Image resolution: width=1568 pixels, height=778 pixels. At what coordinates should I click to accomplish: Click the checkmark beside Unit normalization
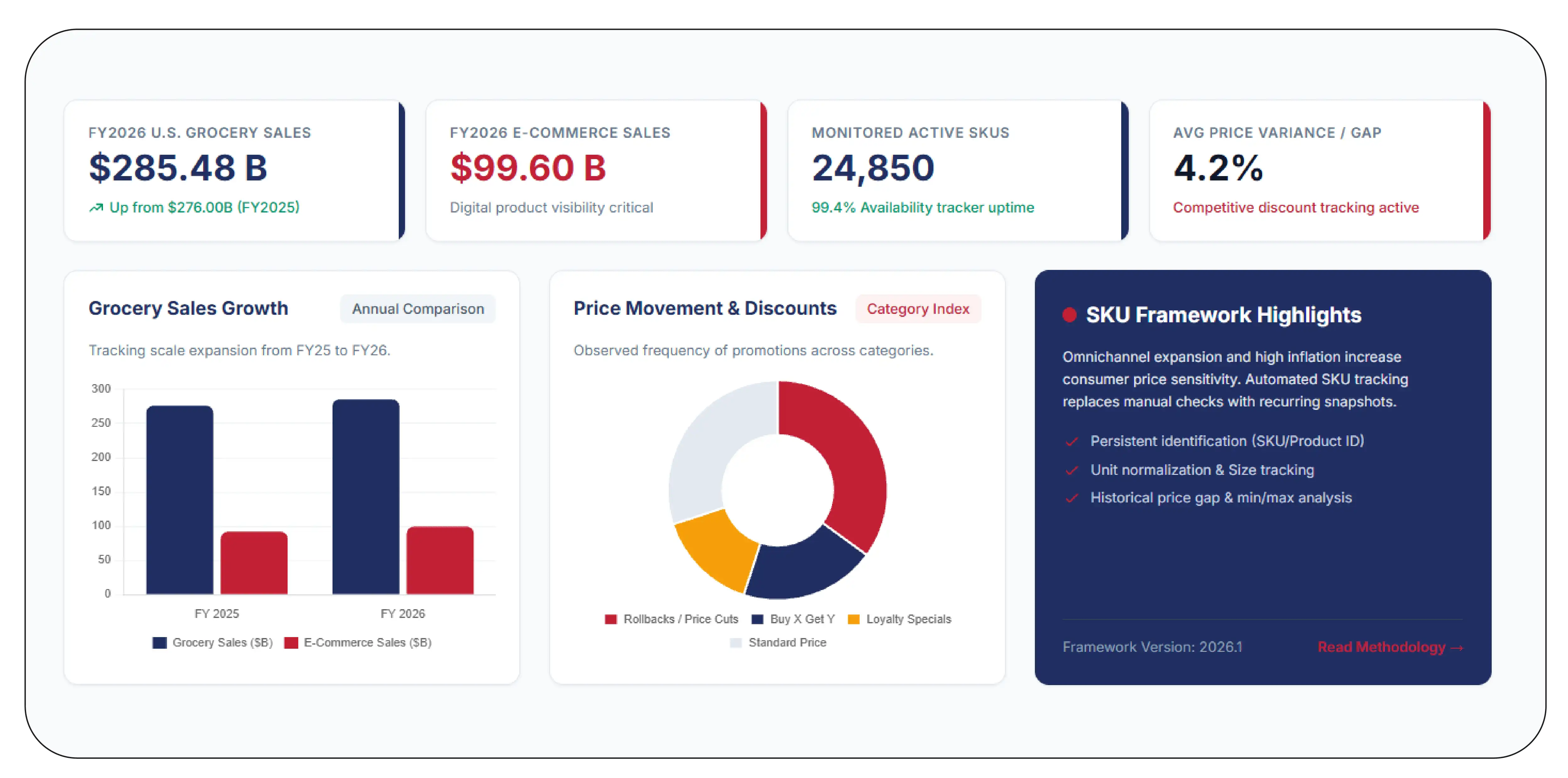[1072, 470]
